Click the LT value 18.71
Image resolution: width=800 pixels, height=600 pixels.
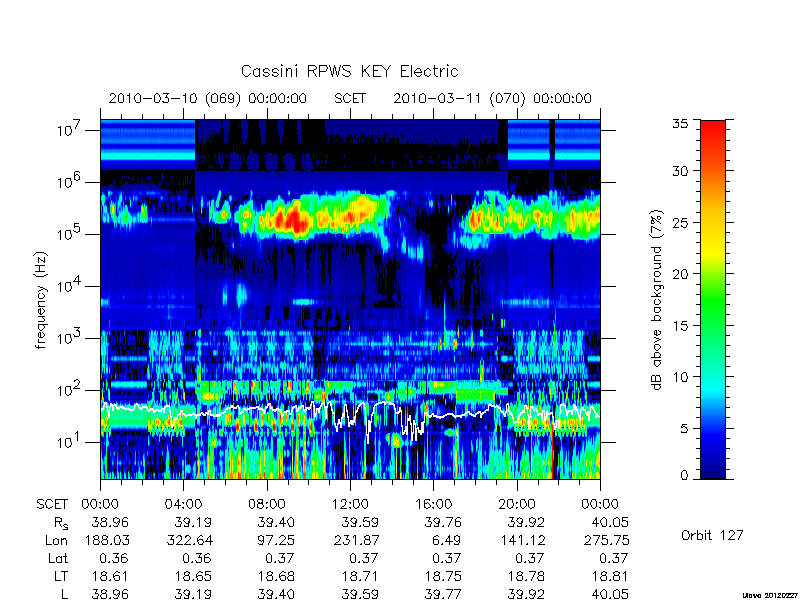pos(360,576)
